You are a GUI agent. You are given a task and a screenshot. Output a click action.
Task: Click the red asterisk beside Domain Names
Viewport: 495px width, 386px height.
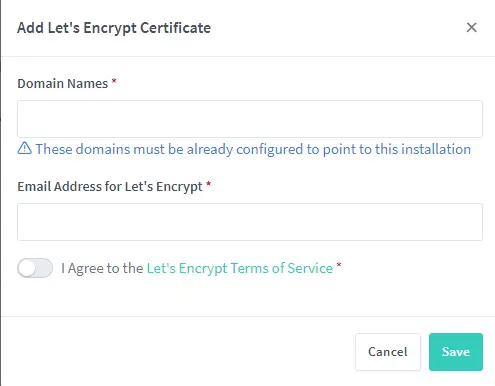tap(114, 81)
